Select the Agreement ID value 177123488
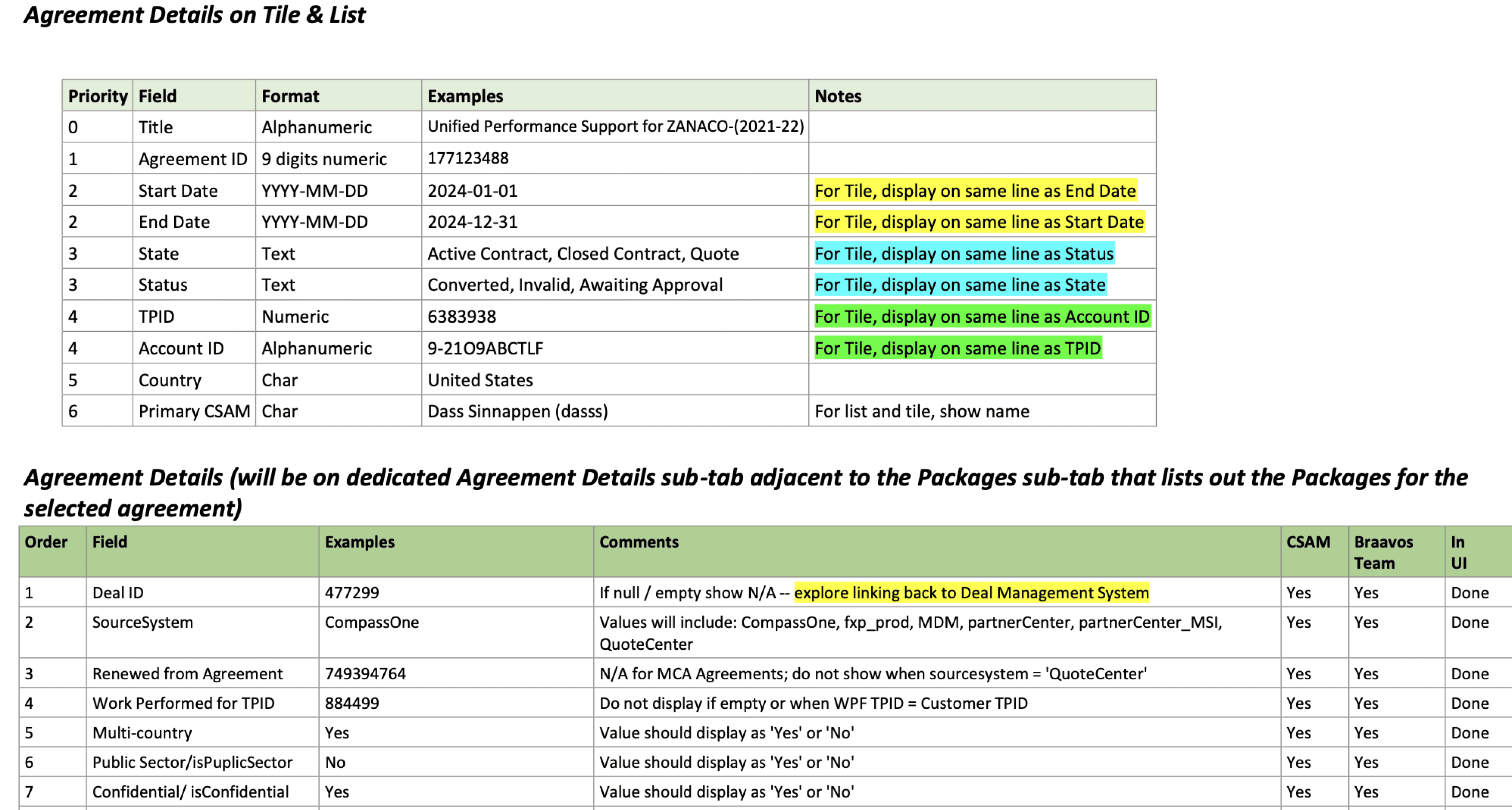 (468, 158)
